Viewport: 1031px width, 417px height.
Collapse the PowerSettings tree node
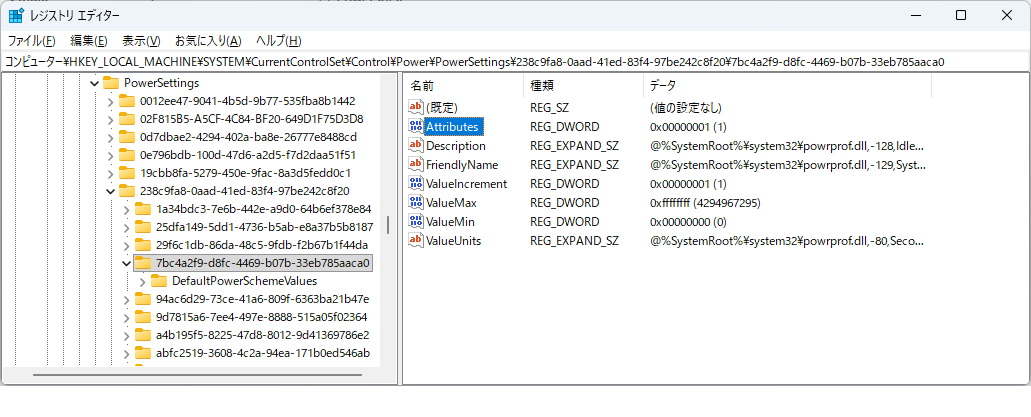tap(94, 82)
